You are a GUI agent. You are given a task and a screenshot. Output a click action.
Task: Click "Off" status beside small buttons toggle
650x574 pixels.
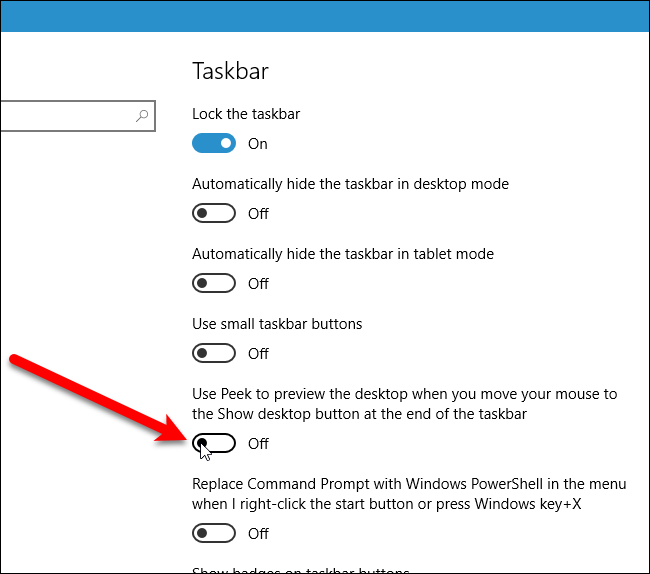tap(259, 354)
